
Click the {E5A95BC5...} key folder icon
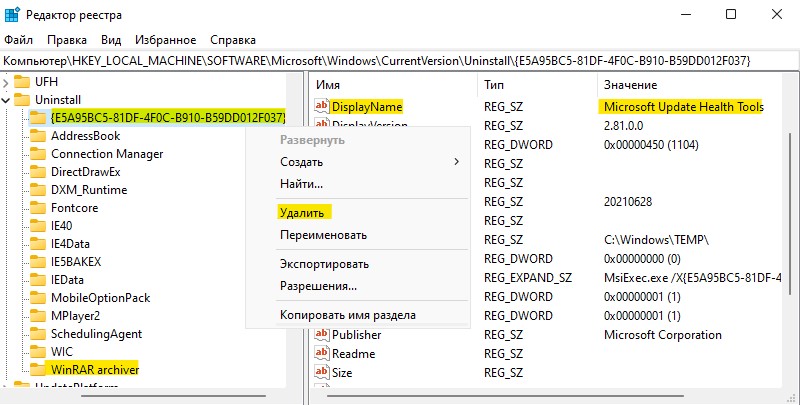[x=38, y=117]
